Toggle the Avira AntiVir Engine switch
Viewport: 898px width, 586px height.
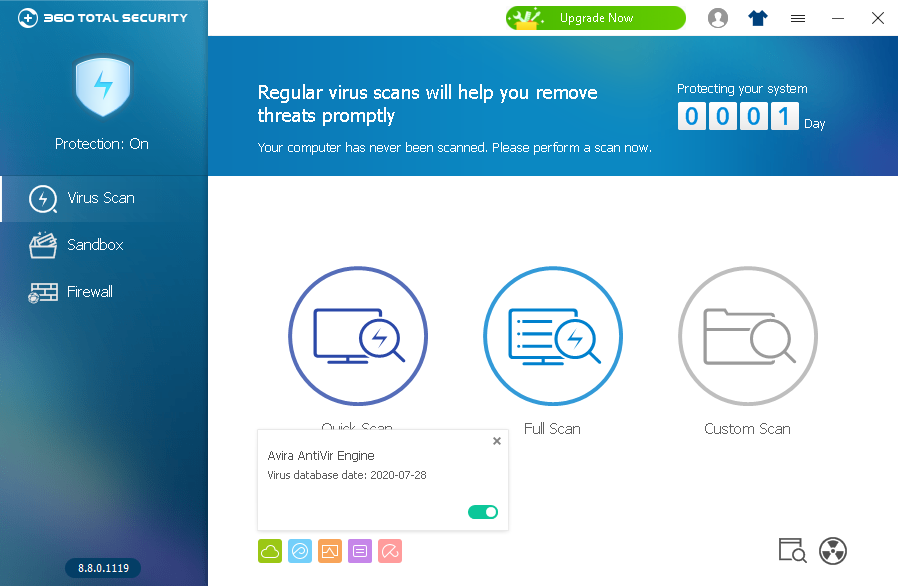click(483, 512)
